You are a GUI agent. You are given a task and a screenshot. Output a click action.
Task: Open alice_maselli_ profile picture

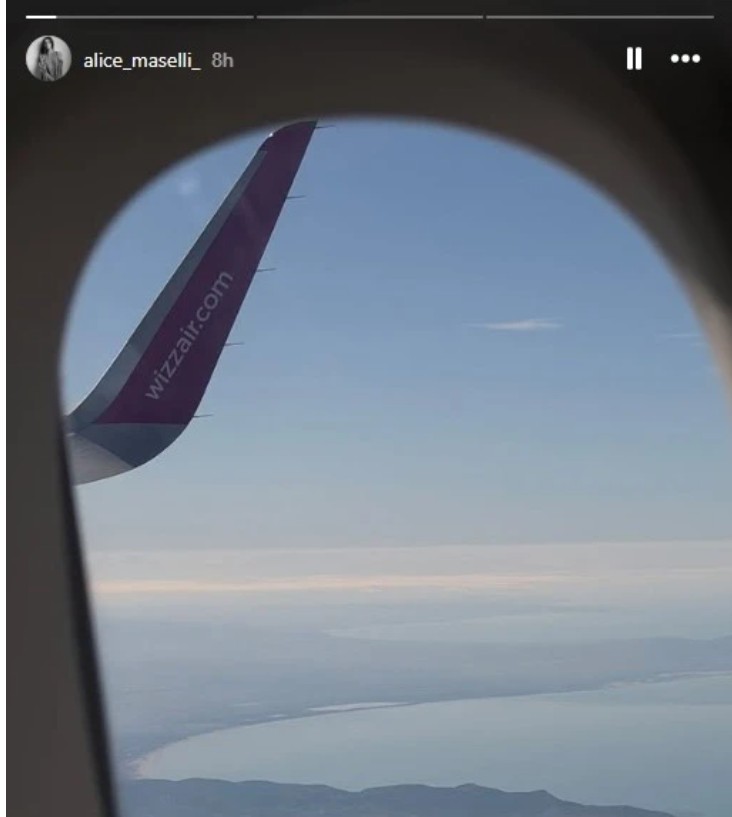click(48, 58)
